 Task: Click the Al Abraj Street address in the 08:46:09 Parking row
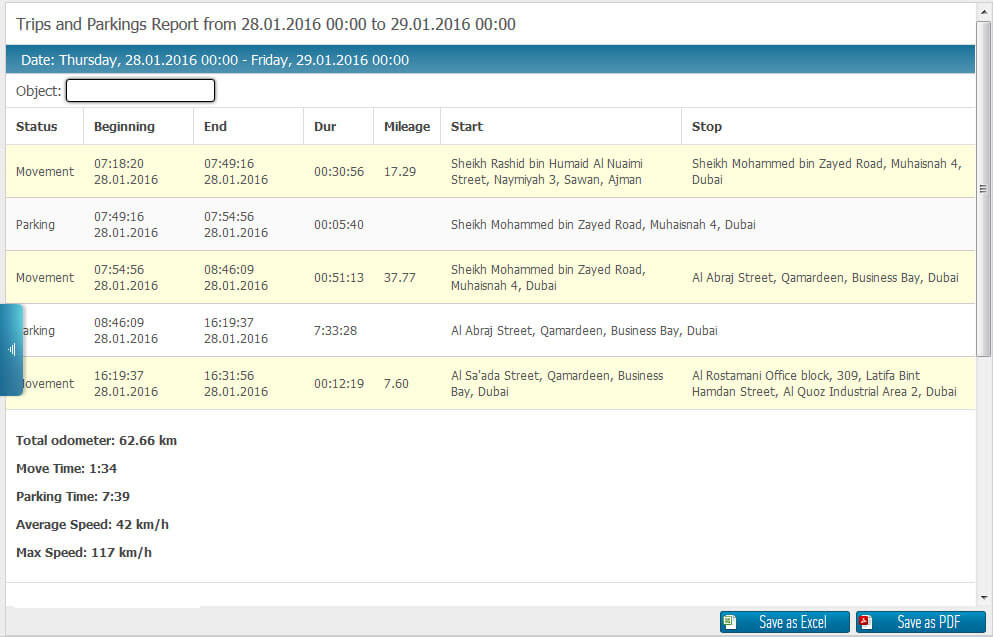point(584,331)
